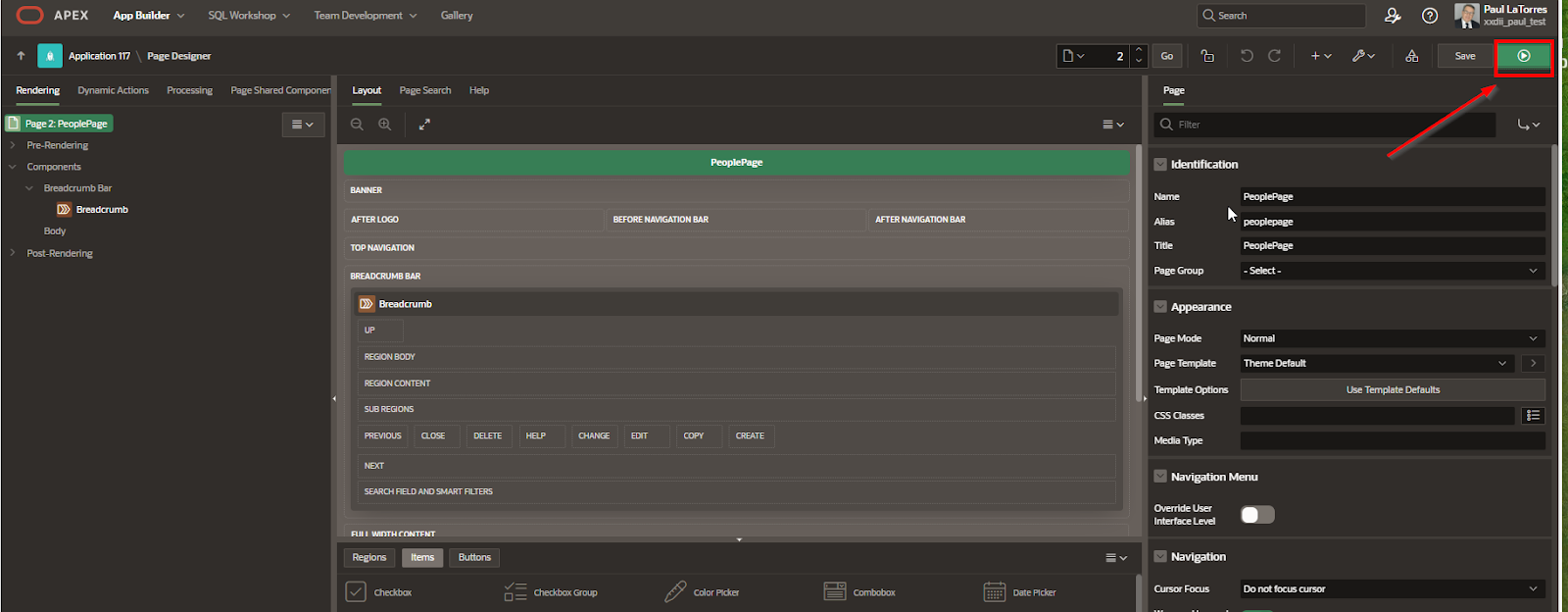Click the Save button
This screenshot has height=612, width=1568.
pos(1464,56)
